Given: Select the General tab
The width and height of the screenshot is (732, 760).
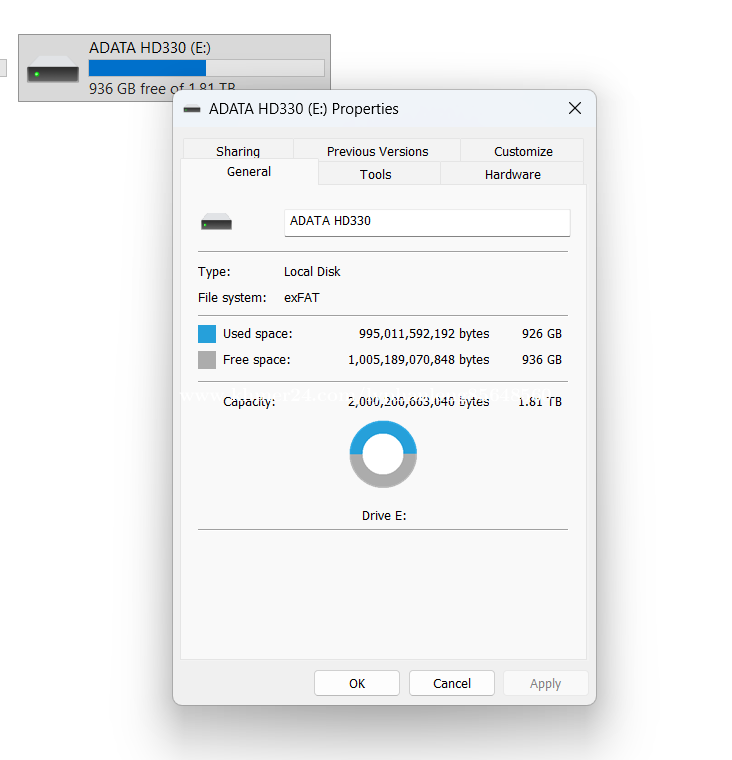Looking at the screenshot, I should pyautogui.click(x=249, y=172).
